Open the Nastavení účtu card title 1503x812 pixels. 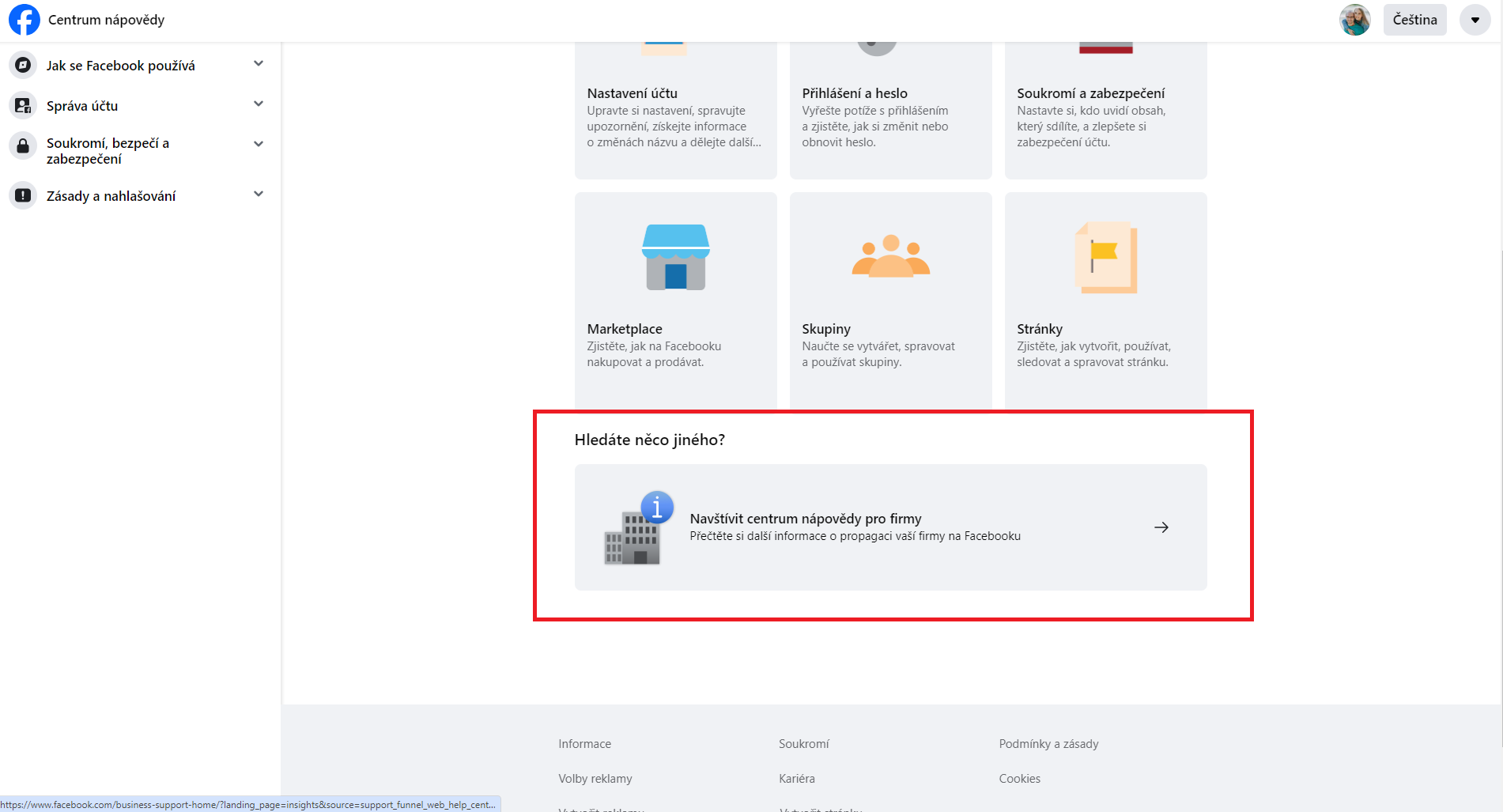632,93
